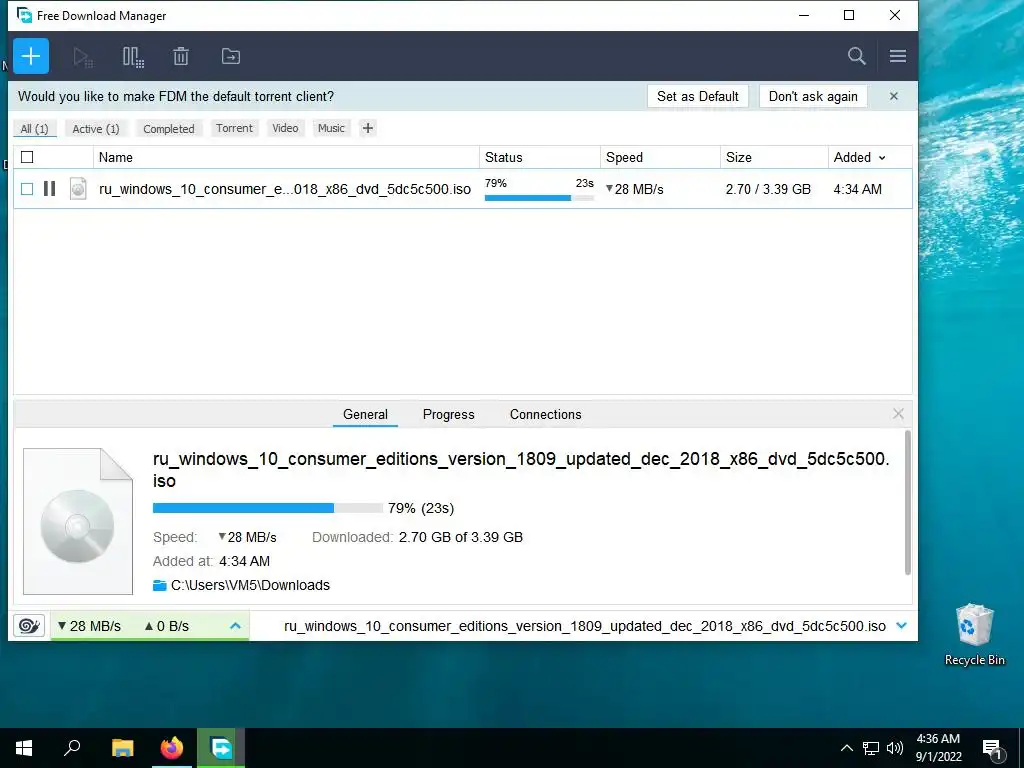Screen dimensions: 1024x768
Task: Filter by Completed downloads
Action: click(168, 129)
